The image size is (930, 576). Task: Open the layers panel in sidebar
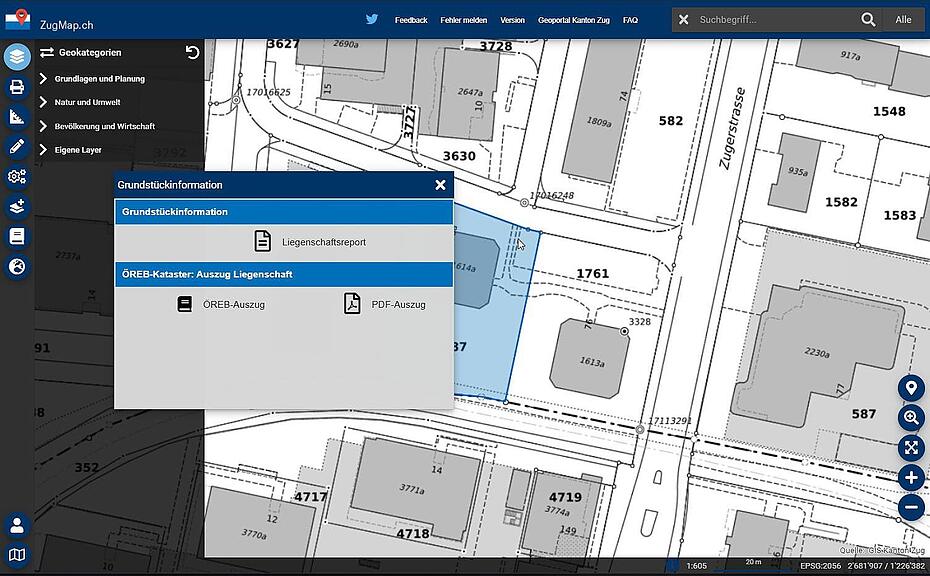[17, 57]
